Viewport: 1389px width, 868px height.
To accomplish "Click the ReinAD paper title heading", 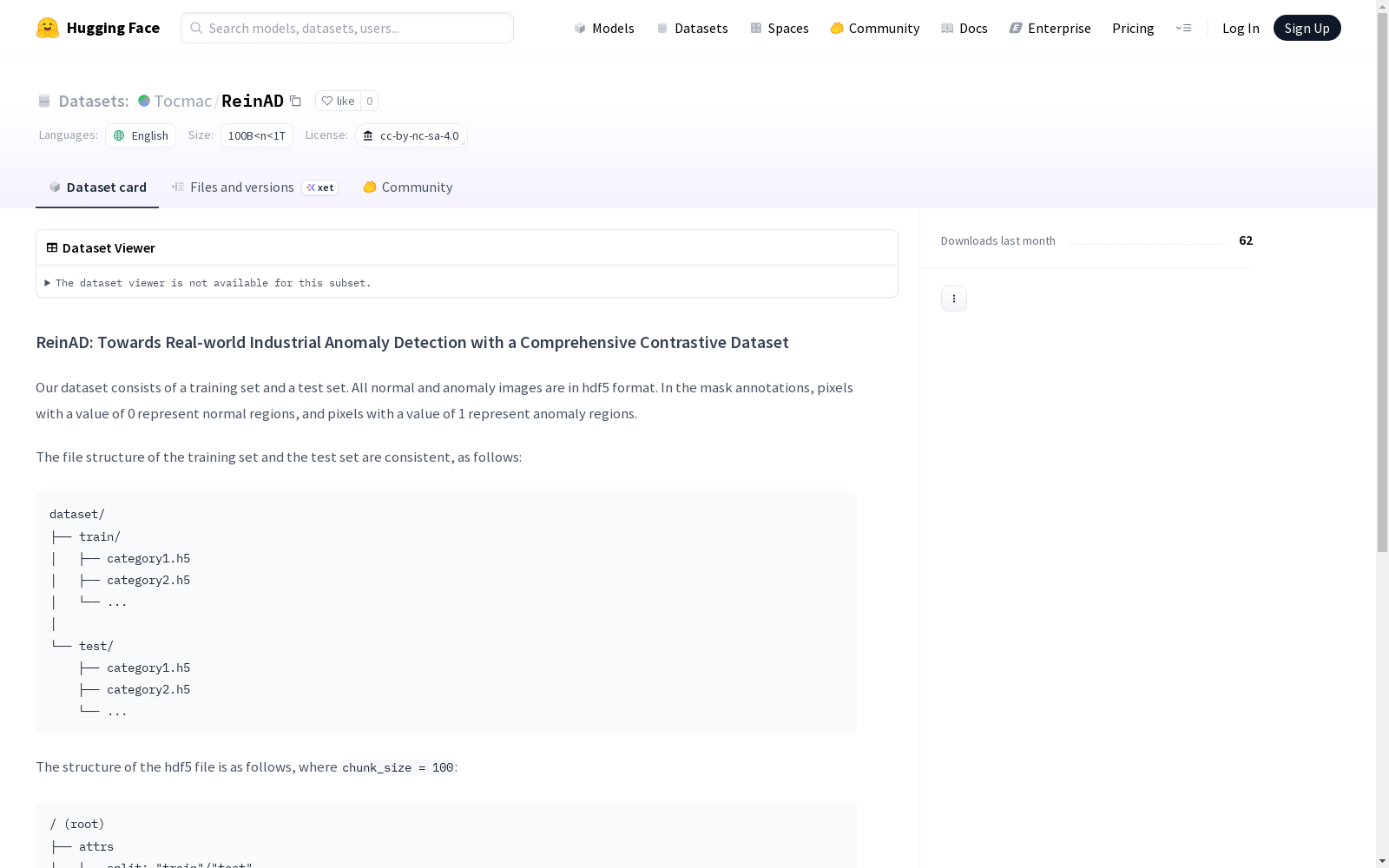I will pos(412,342).
